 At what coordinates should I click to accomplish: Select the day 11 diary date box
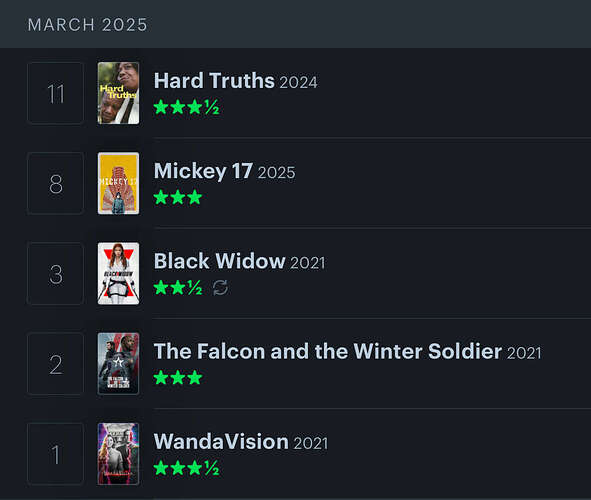(x=55, y=93)
